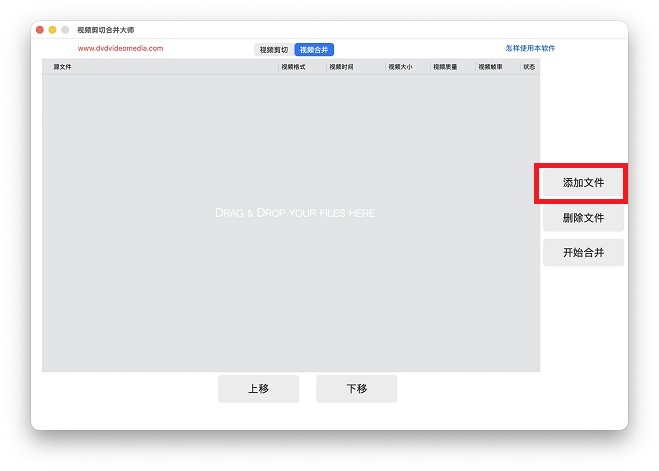Screen dimensions: 659x471
Task: Visit the www.dvdvideomedia.com link
Action: click(120, 48)
